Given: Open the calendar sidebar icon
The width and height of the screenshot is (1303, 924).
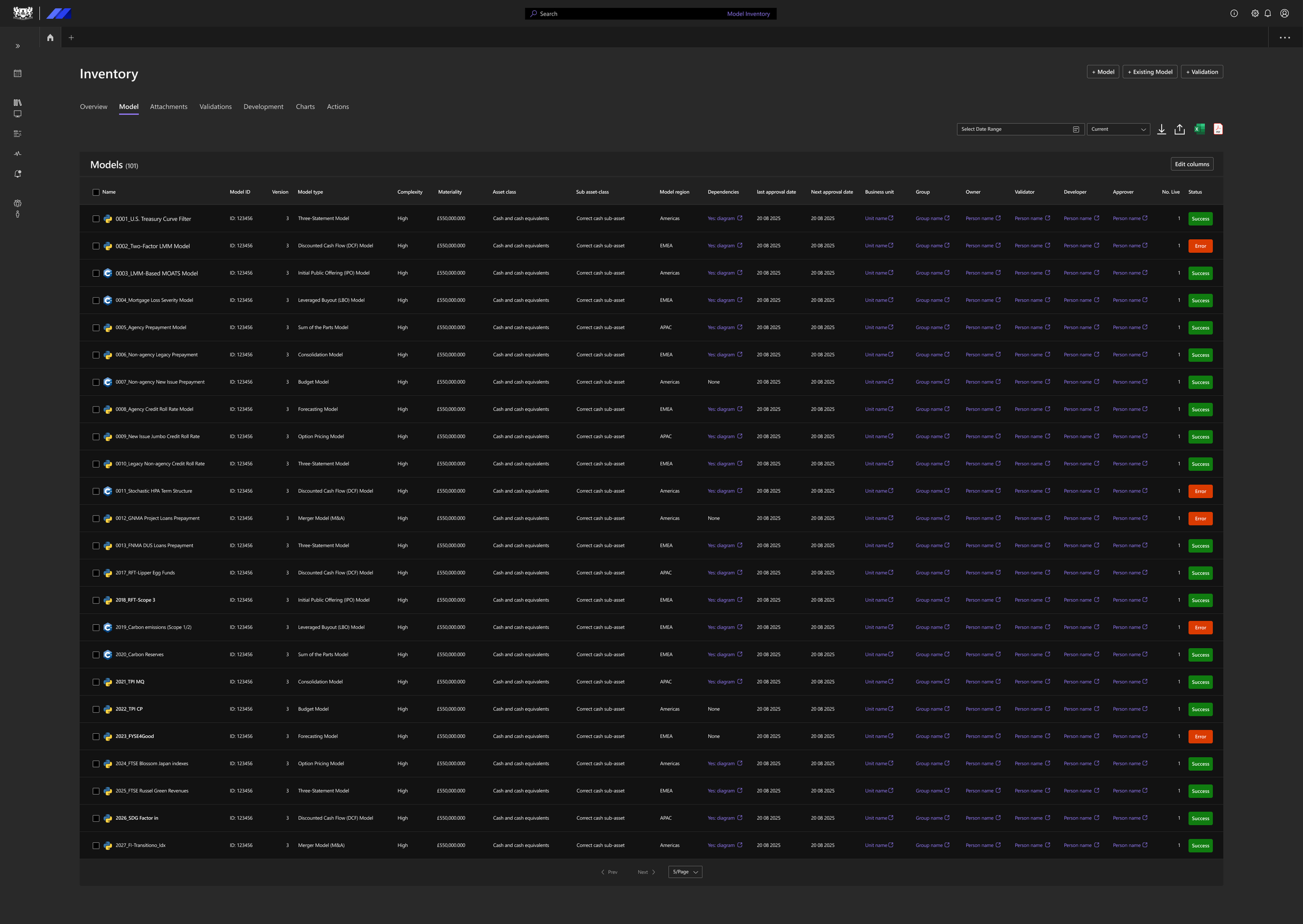Looking at the screenshot, I should coord(18,73).
